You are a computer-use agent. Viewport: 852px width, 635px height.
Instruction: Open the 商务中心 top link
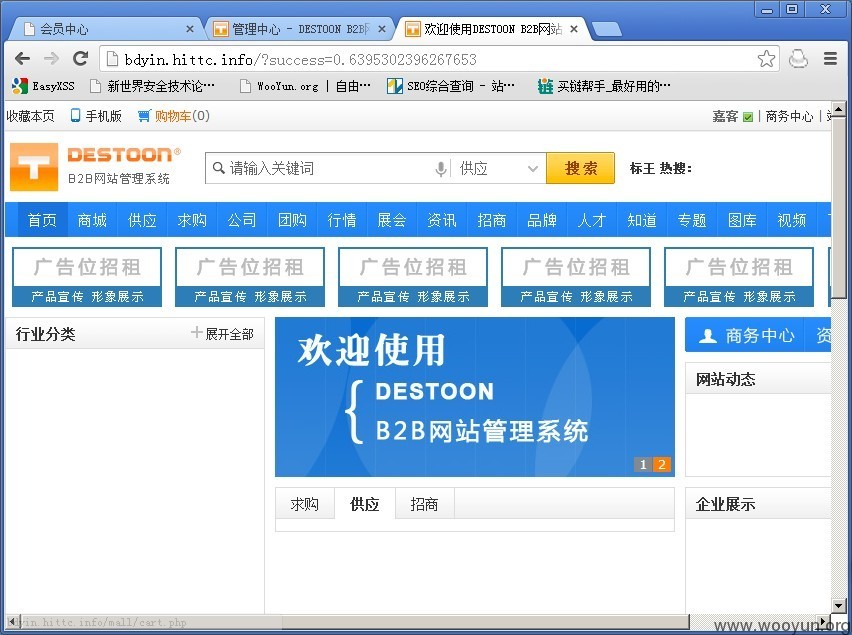789,116
